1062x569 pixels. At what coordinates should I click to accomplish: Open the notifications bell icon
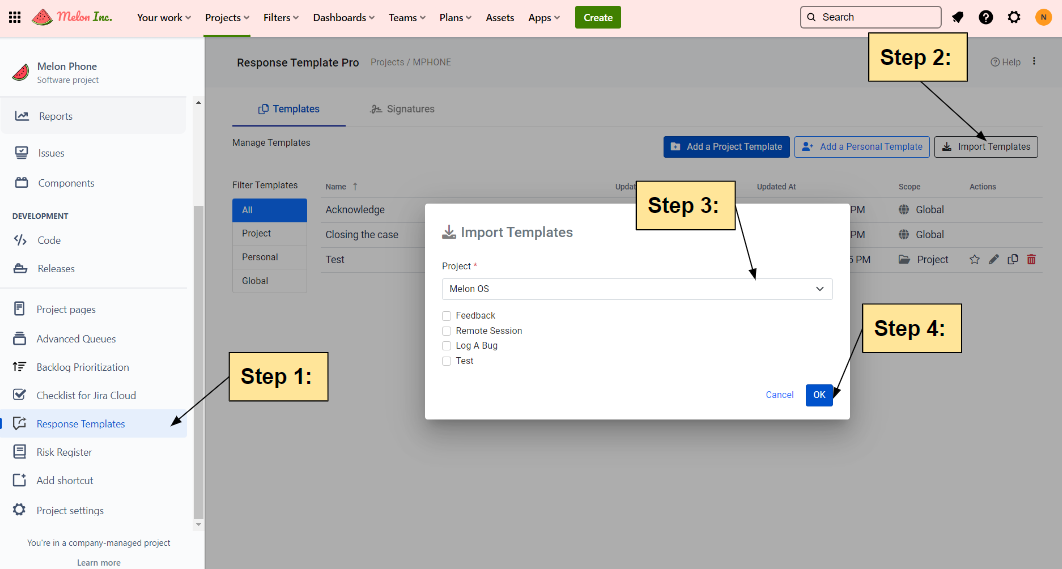pyautogui.click(x=958, y=17)
